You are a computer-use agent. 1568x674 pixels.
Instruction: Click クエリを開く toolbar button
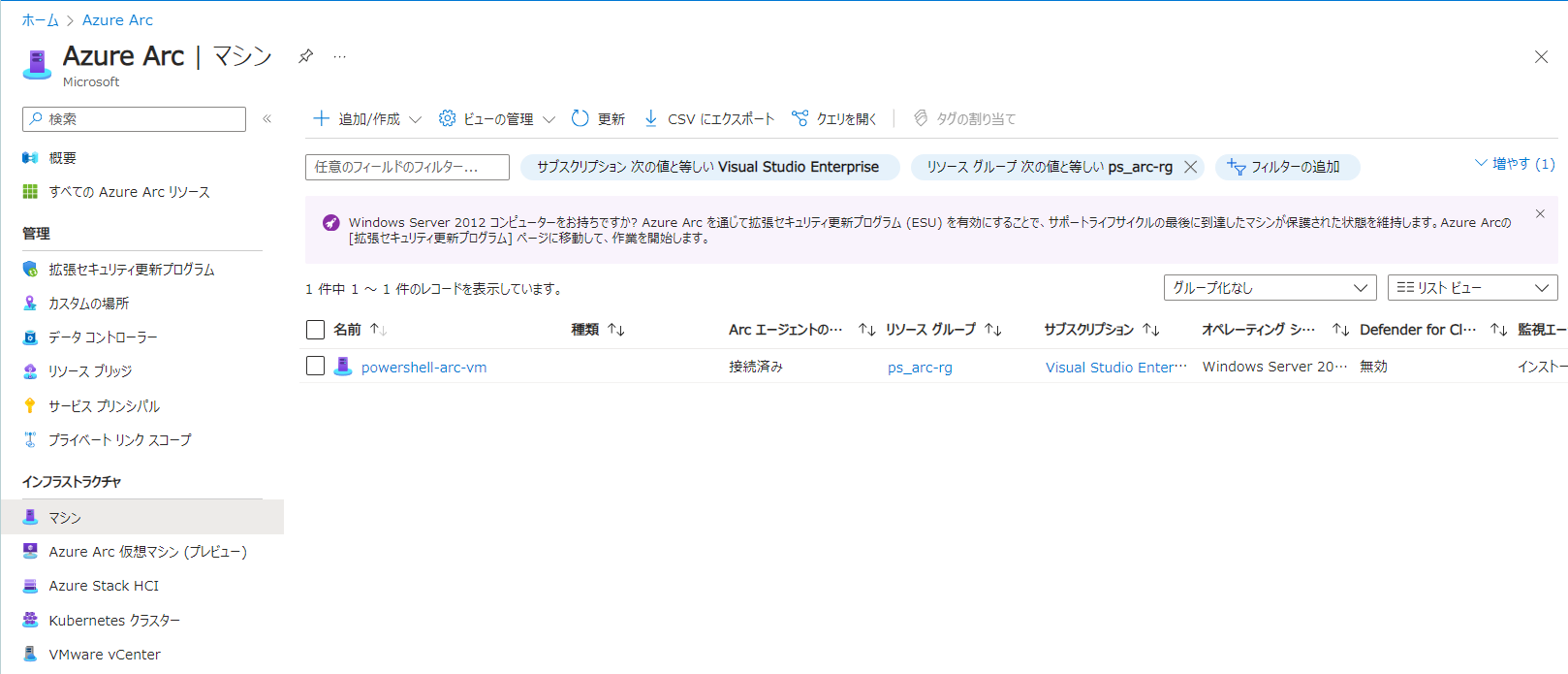834,119
